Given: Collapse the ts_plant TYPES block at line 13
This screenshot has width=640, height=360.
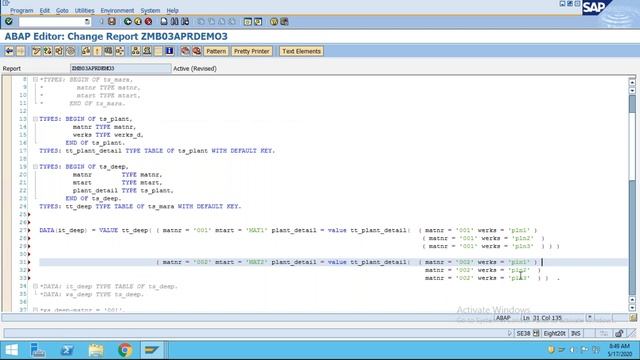Looking at the screenshot, I should click(36, 119).
